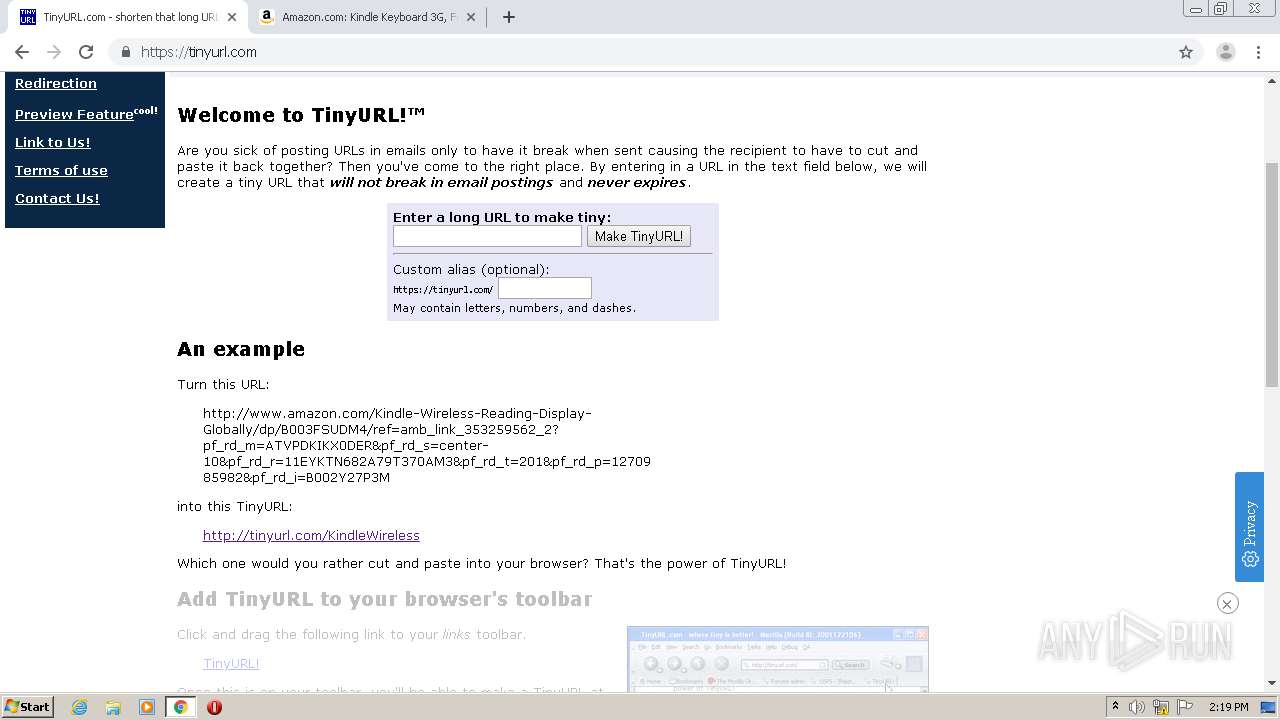1280x720 pixels.
Task: Click the volume speaker tray icon
Action: point(1137,707)
